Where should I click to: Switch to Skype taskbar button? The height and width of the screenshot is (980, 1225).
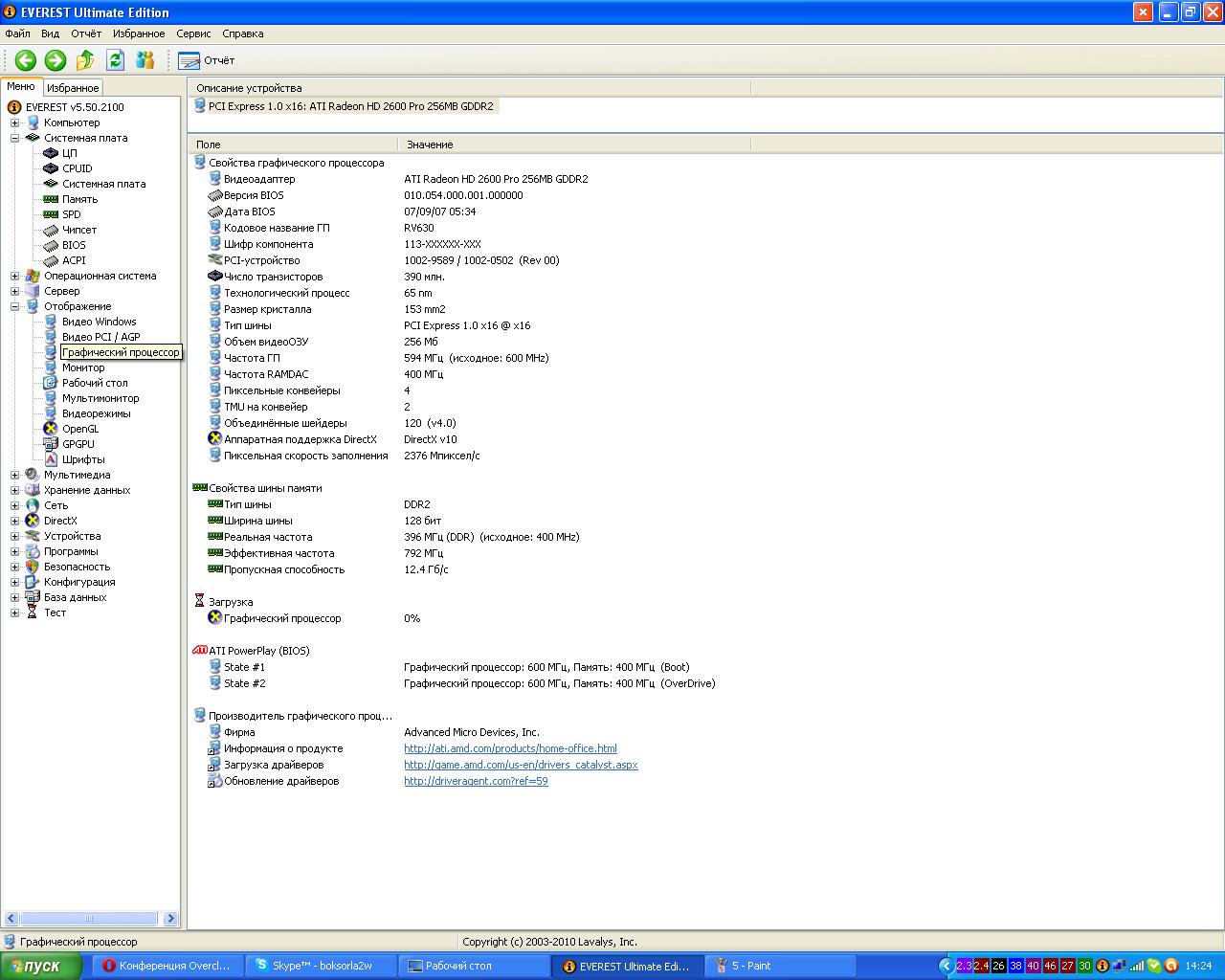click(x=320, y=966)
